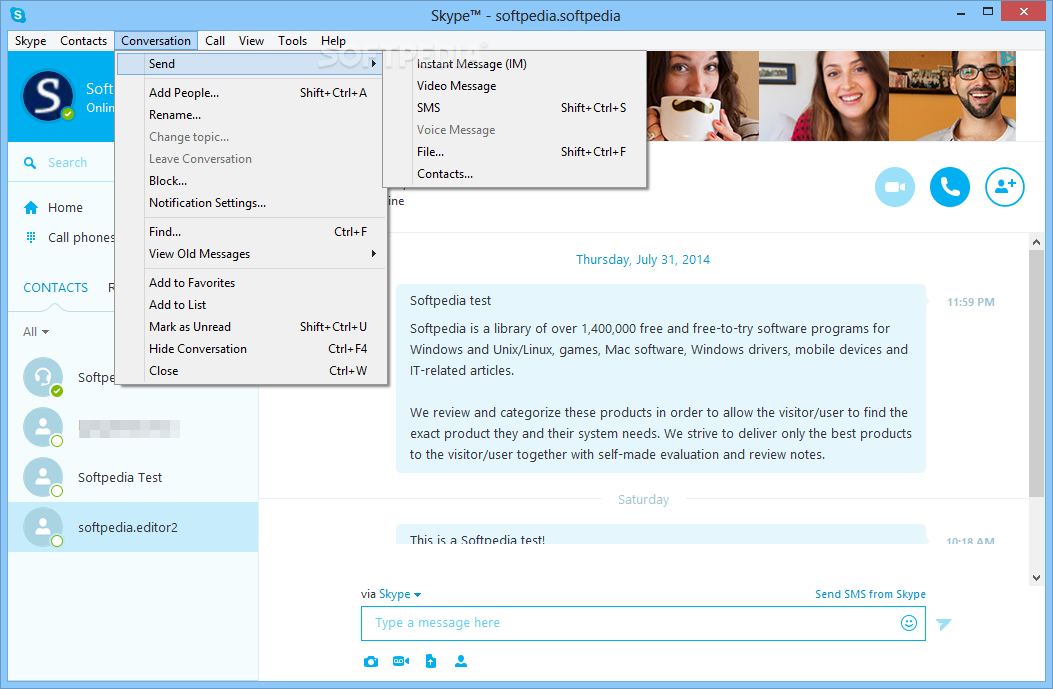The width and height of the screenshot is (1053, 689).
Task: Open the View menu
Action: (251, 41)
